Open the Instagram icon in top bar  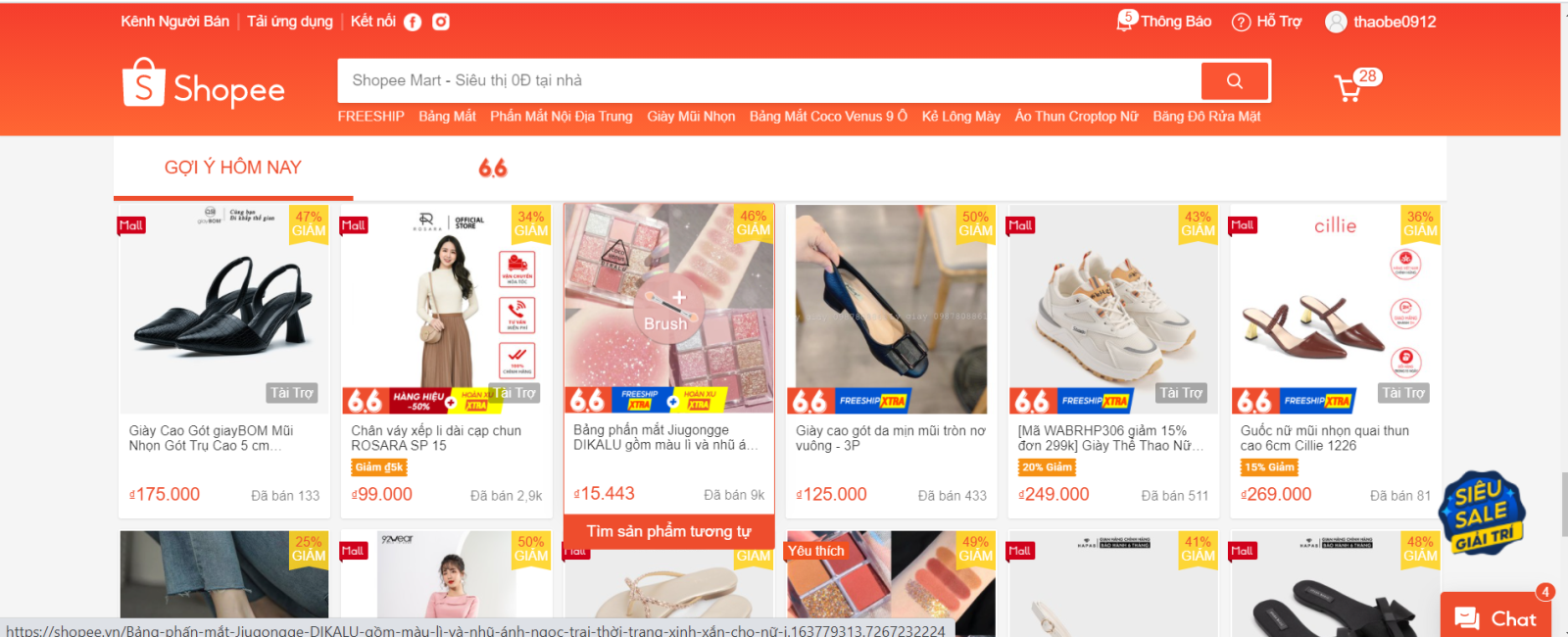pyautogui.click(x=441, y=22)
